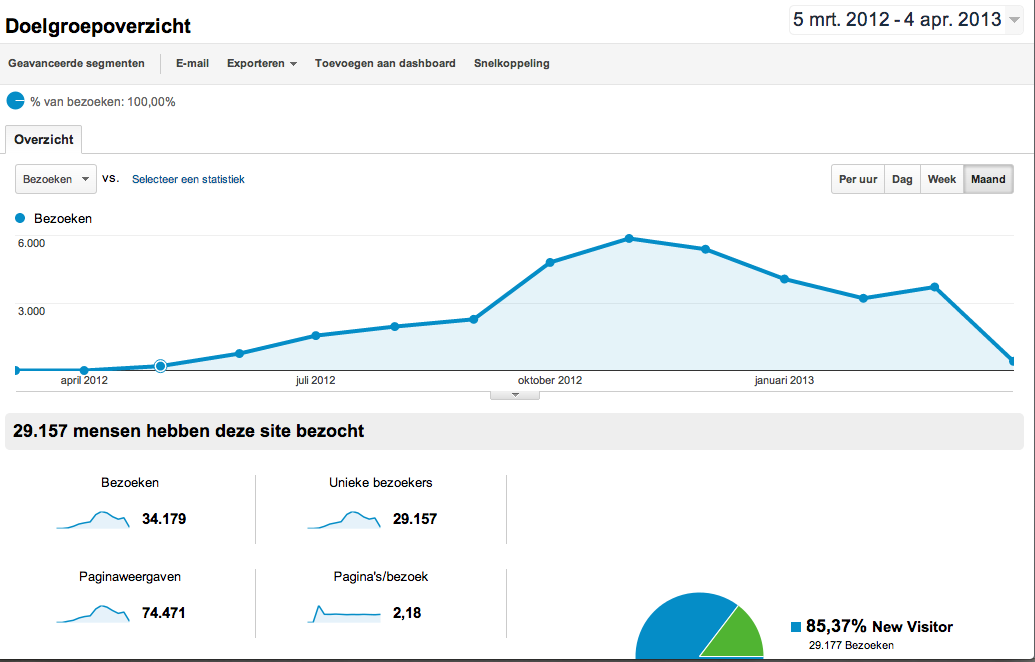Open the Bezoeken metric dropdown
Screen dimensions: 1035x662
(56, 179)
